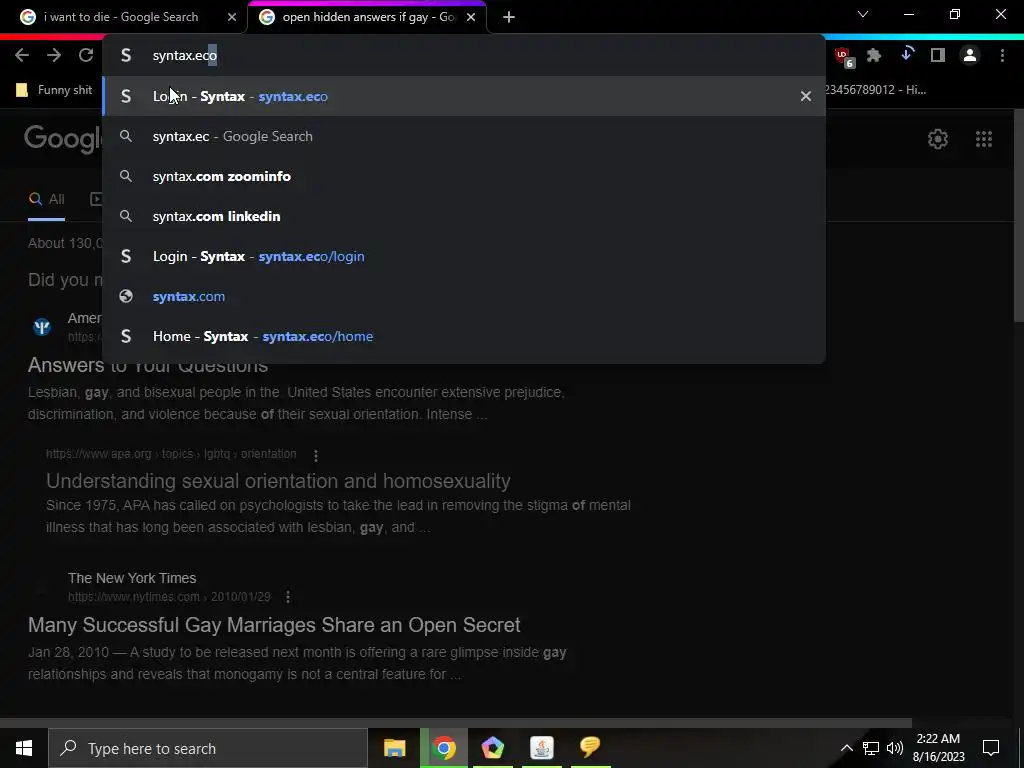
Task: Open more options for the nytimes.com result
Action: [x=288, y=597]
